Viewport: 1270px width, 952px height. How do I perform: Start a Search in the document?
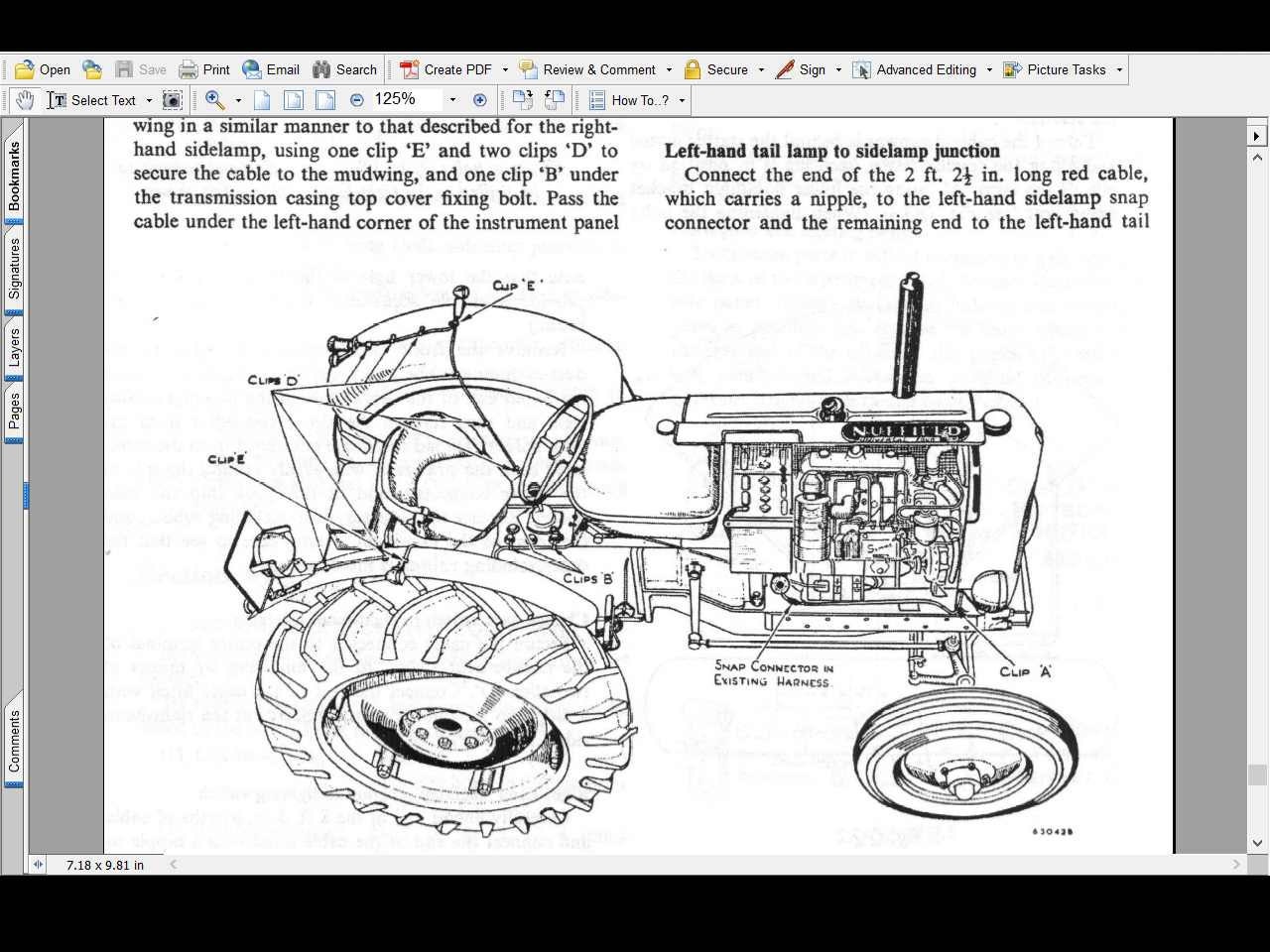(344, 69)
